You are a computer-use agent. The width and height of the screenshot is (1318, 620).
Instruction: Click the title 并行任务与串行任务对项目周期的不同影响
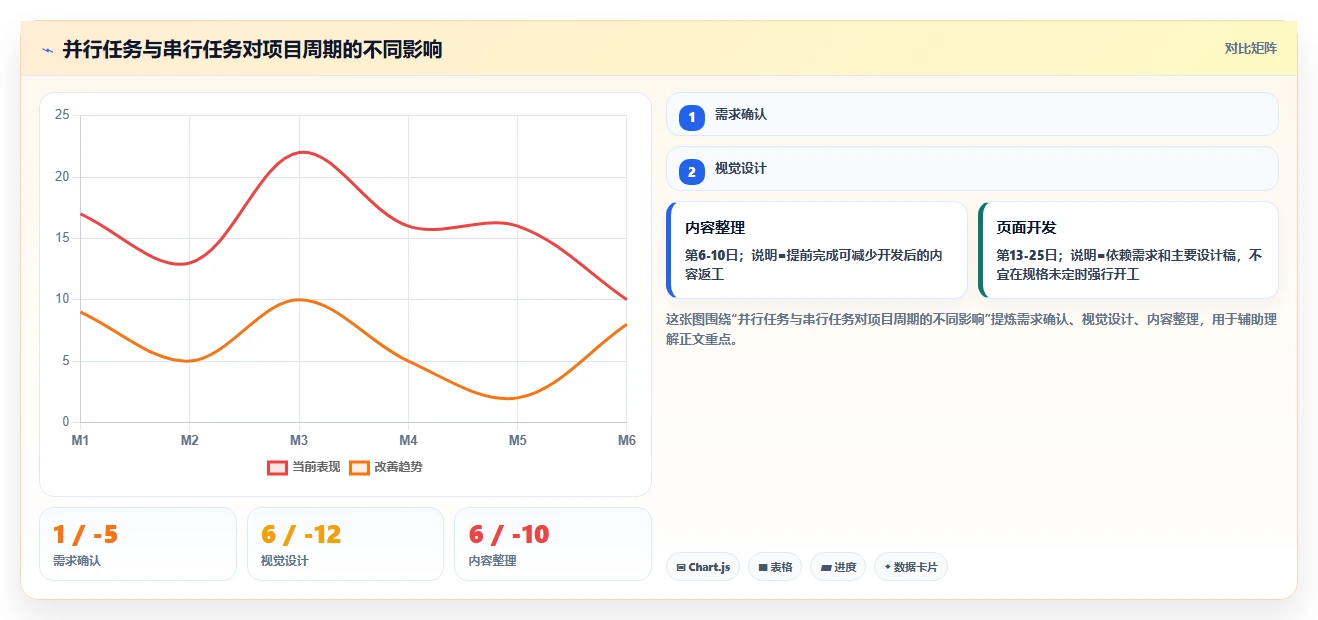pyautogui.click(x=252, y=49)
